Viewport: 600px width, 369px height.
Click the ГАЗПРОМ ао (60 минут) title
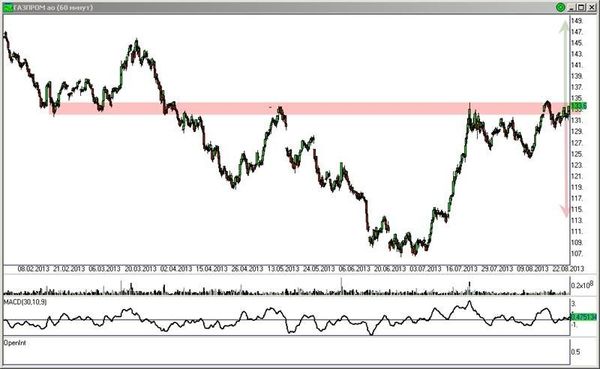pyautogui.click(x=53, y=7)
